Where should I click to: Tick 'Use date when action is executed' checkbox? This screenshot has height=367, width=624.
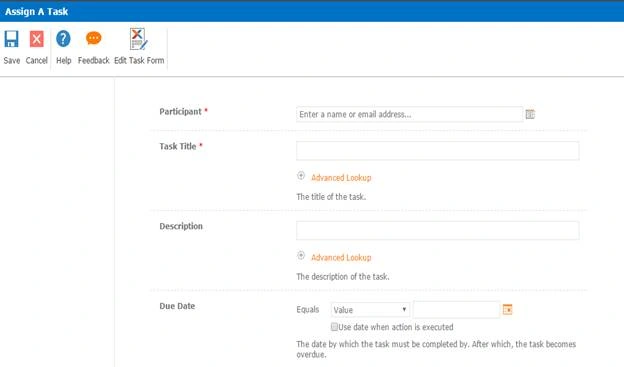click(x=334, y=327)
